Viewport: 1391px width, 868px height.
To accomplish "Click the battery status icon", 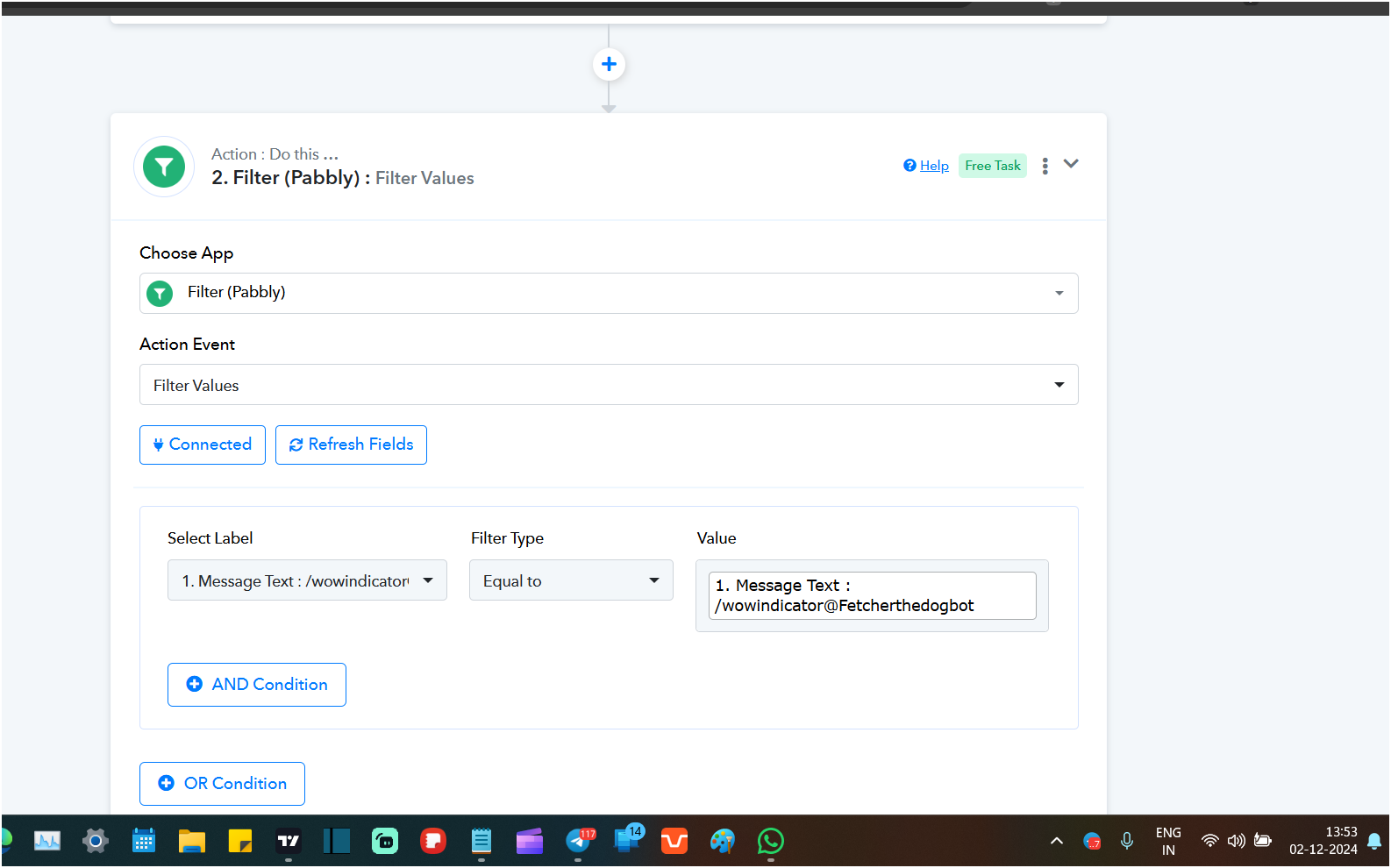I will pyautogui.click(x=1263, y=842).
